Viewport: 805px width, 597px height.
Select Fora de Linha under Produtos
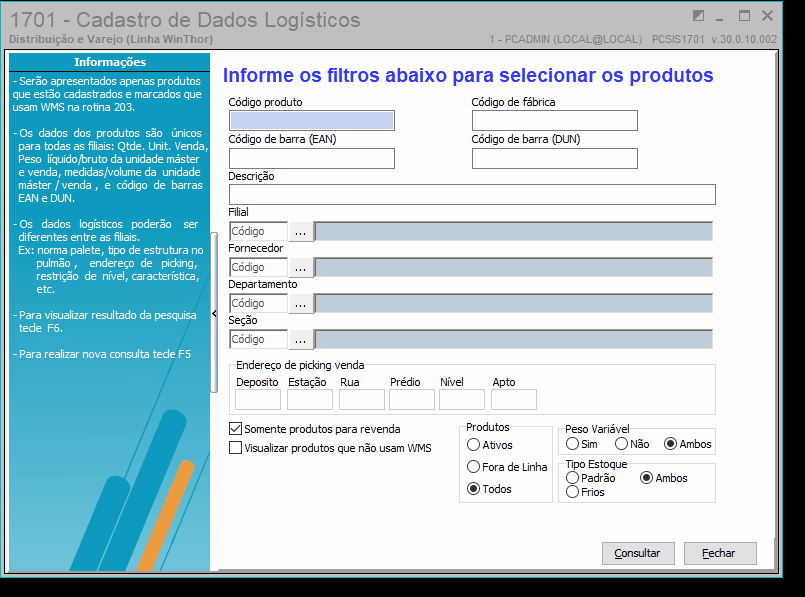(473, 467)
